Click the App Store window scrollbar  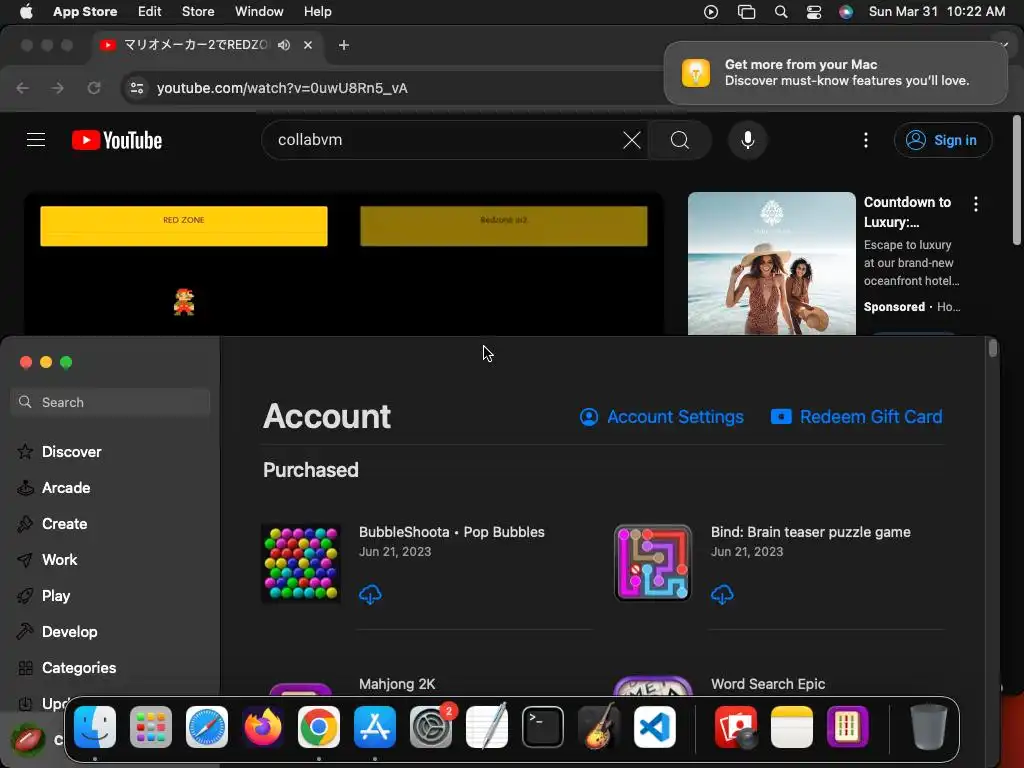click(993, 348)
